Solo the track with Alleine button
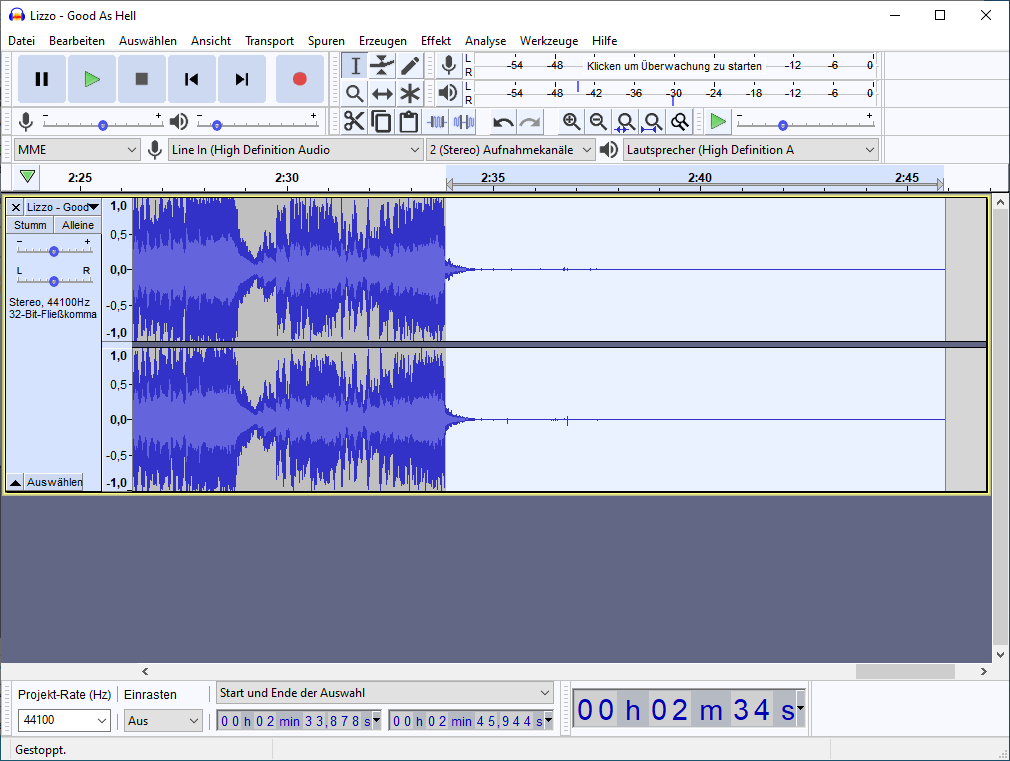 pyautogui.click(x=78, y=225)
